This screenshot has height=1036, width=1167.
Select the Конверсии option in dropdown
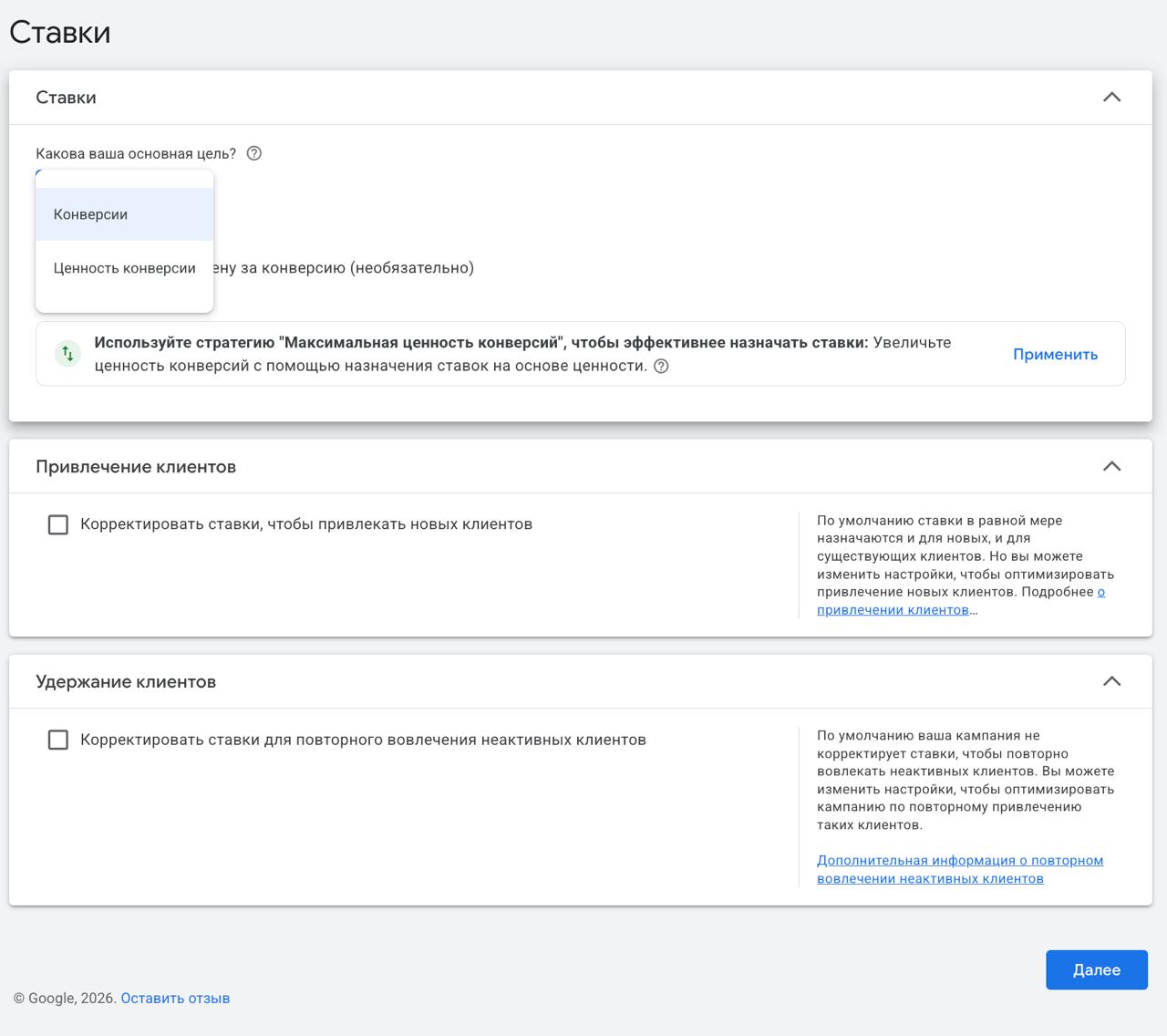[124, 214]
